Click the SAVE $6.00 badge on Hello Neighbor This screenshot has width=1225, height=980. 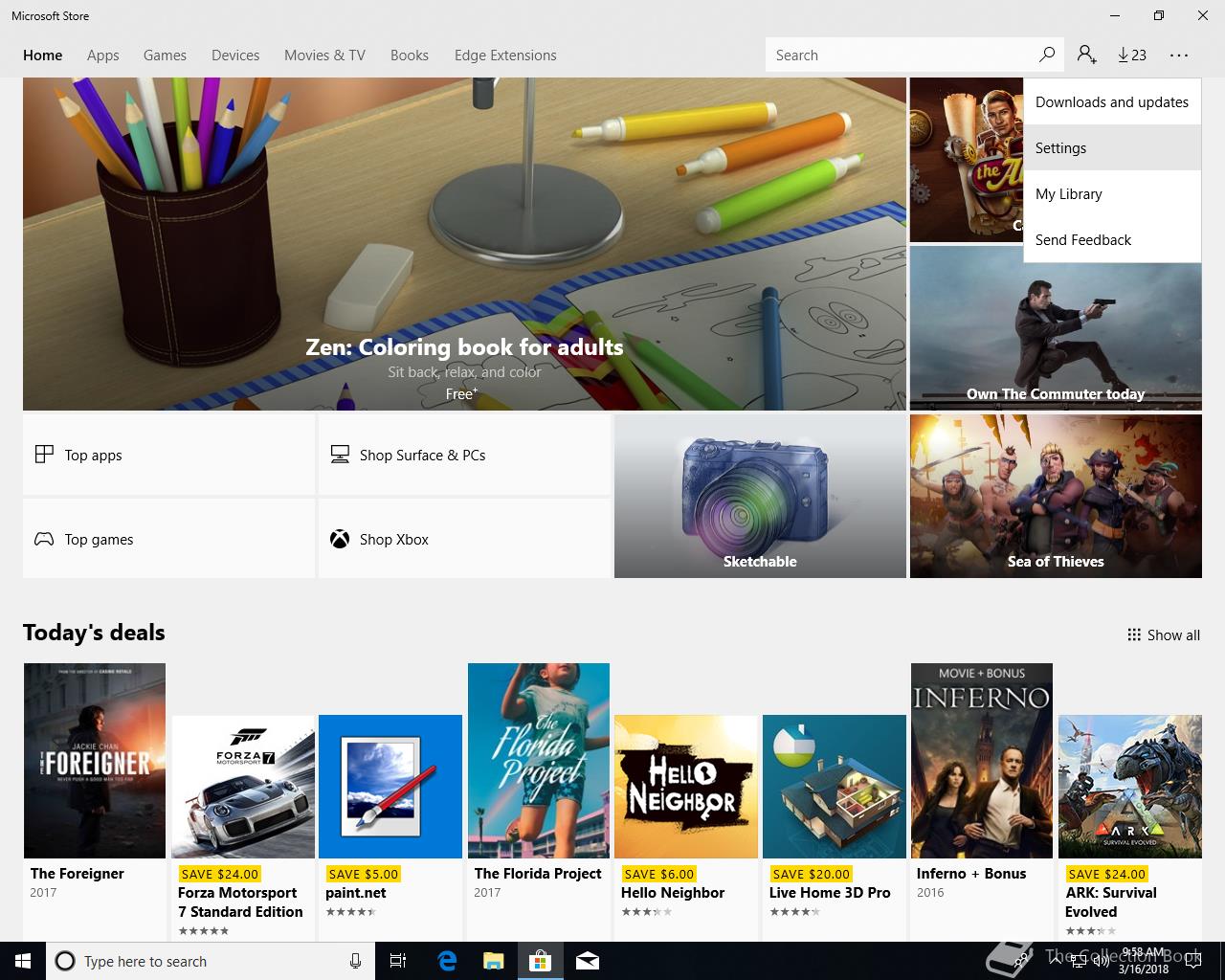pos(658,874)
